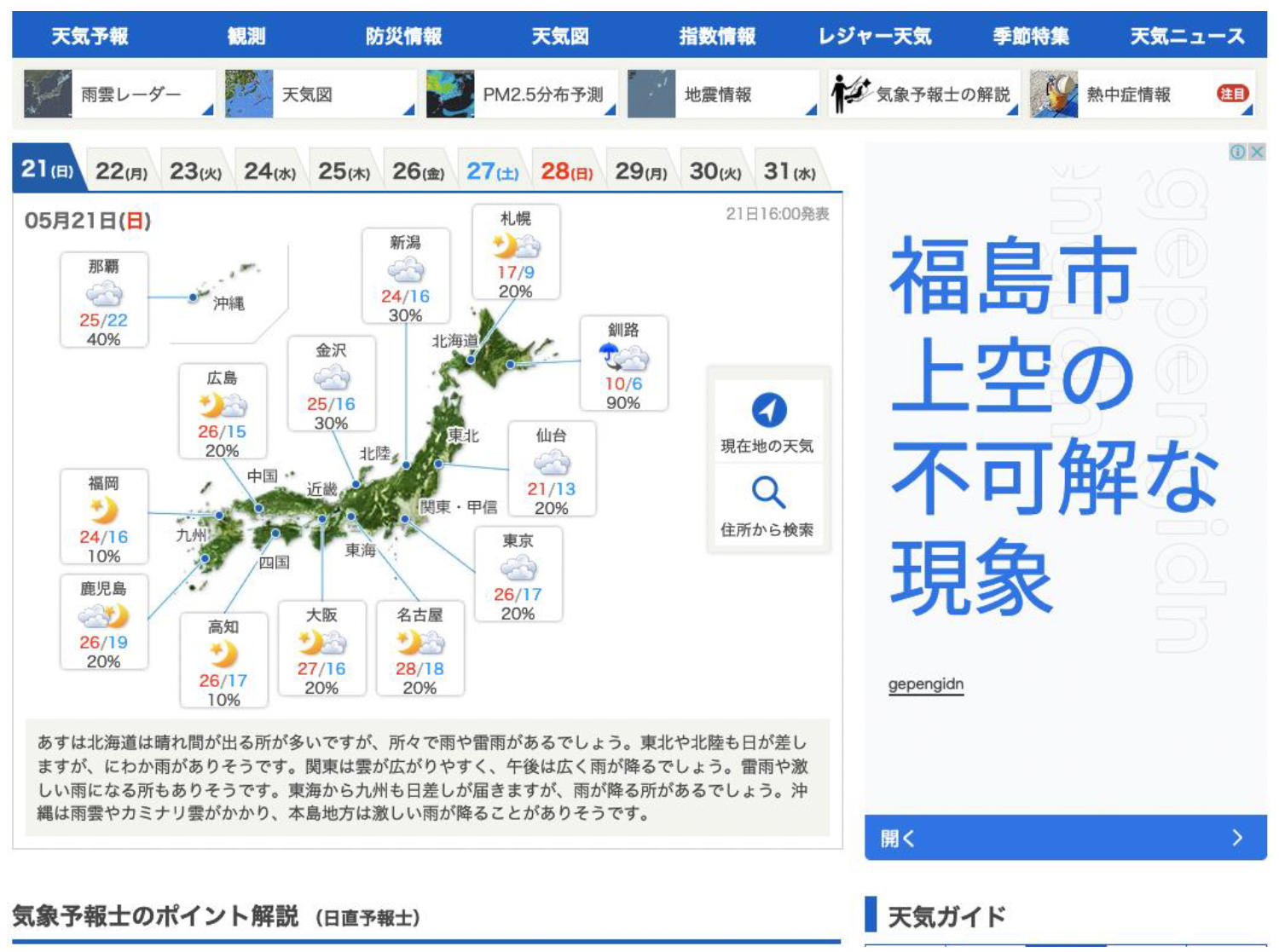Click the 関東・甲信 region label on map
The height and width of the screenshot is (952, 1279).
459,507
